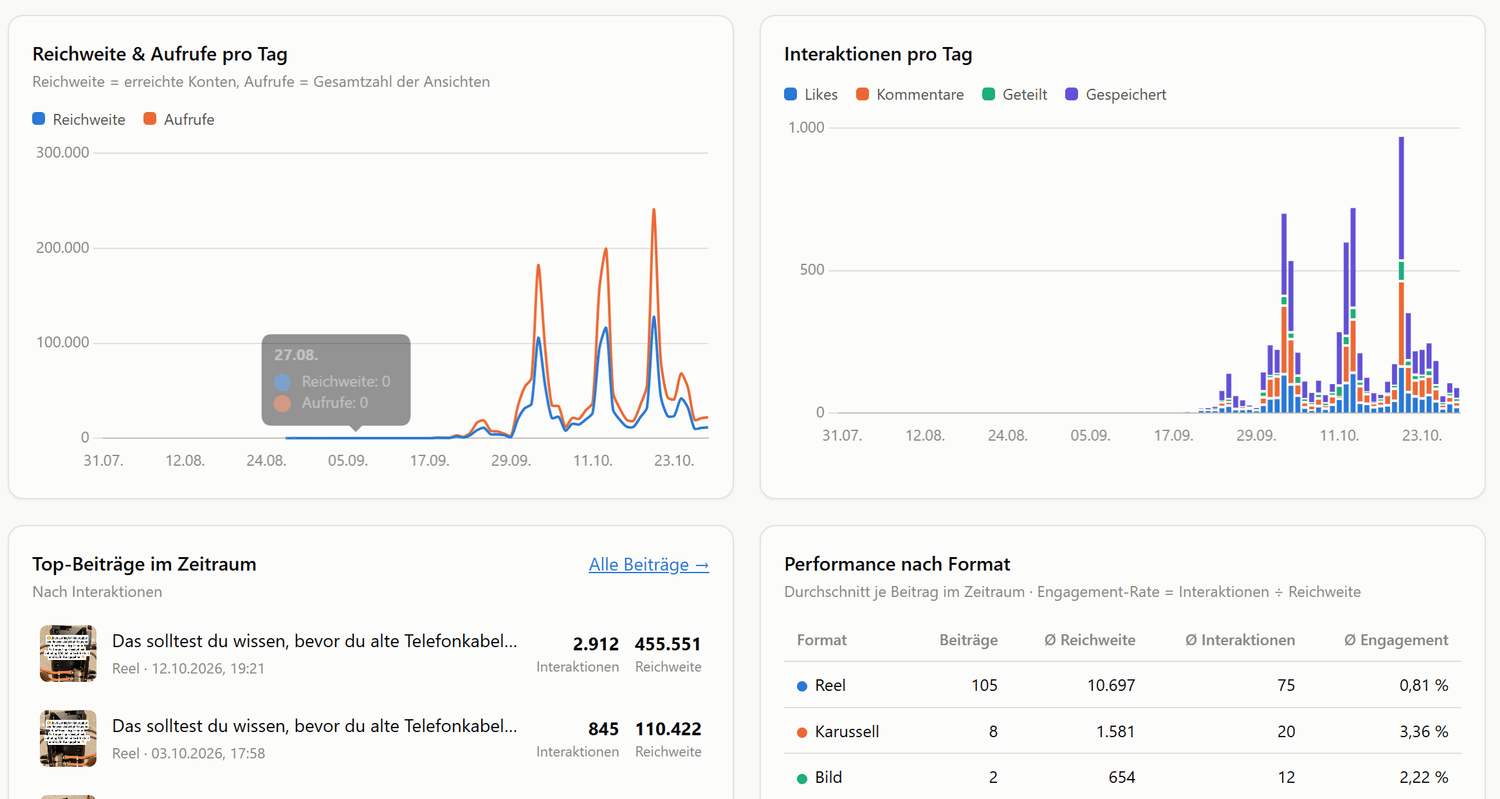Toggle the Aufrufe legend entry
1500x799 pixels.
(x=179, y=119)
